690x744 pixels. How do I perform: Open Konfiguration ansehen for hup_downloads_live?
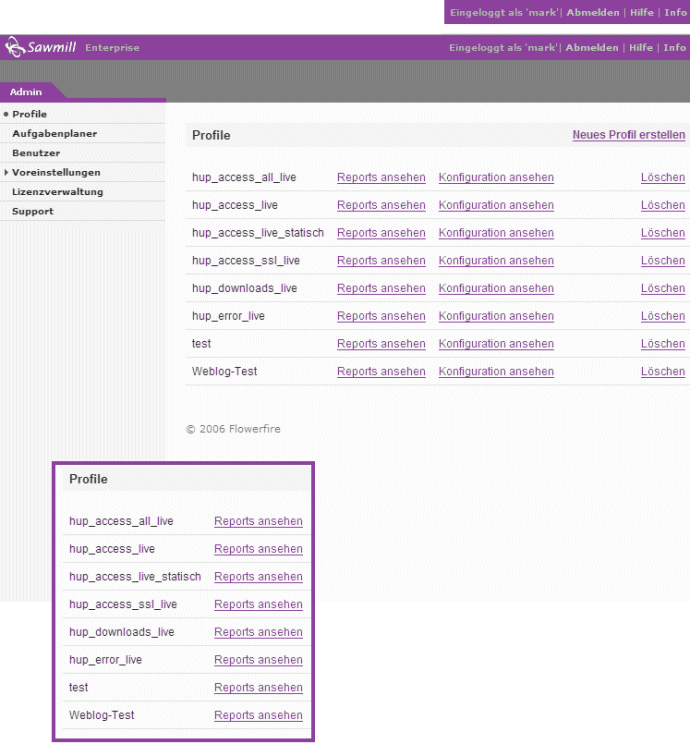pos(496,289)
